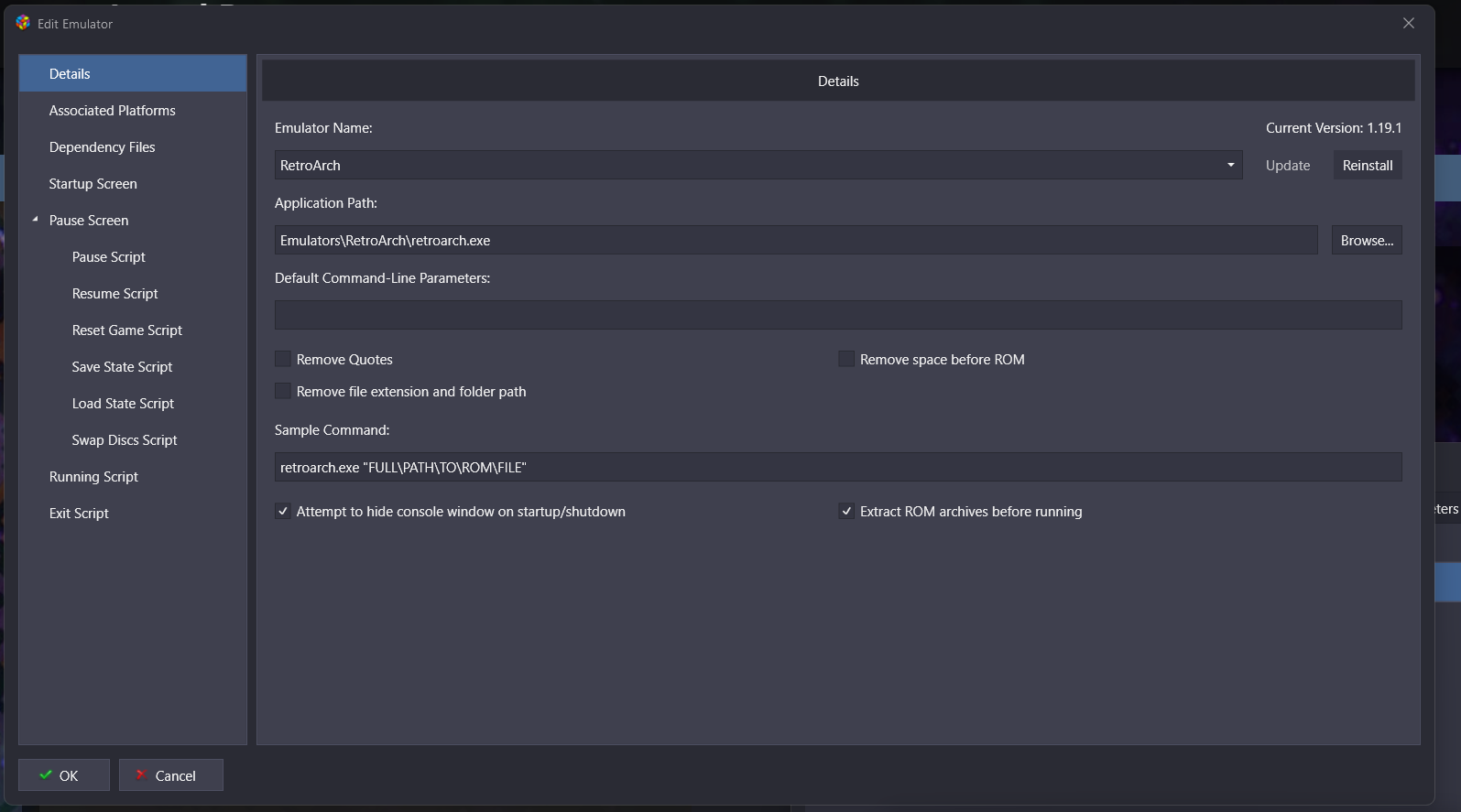Confirm with the OK button
Viewport: 1461px width, 812px height.
[x=64, y=775]
